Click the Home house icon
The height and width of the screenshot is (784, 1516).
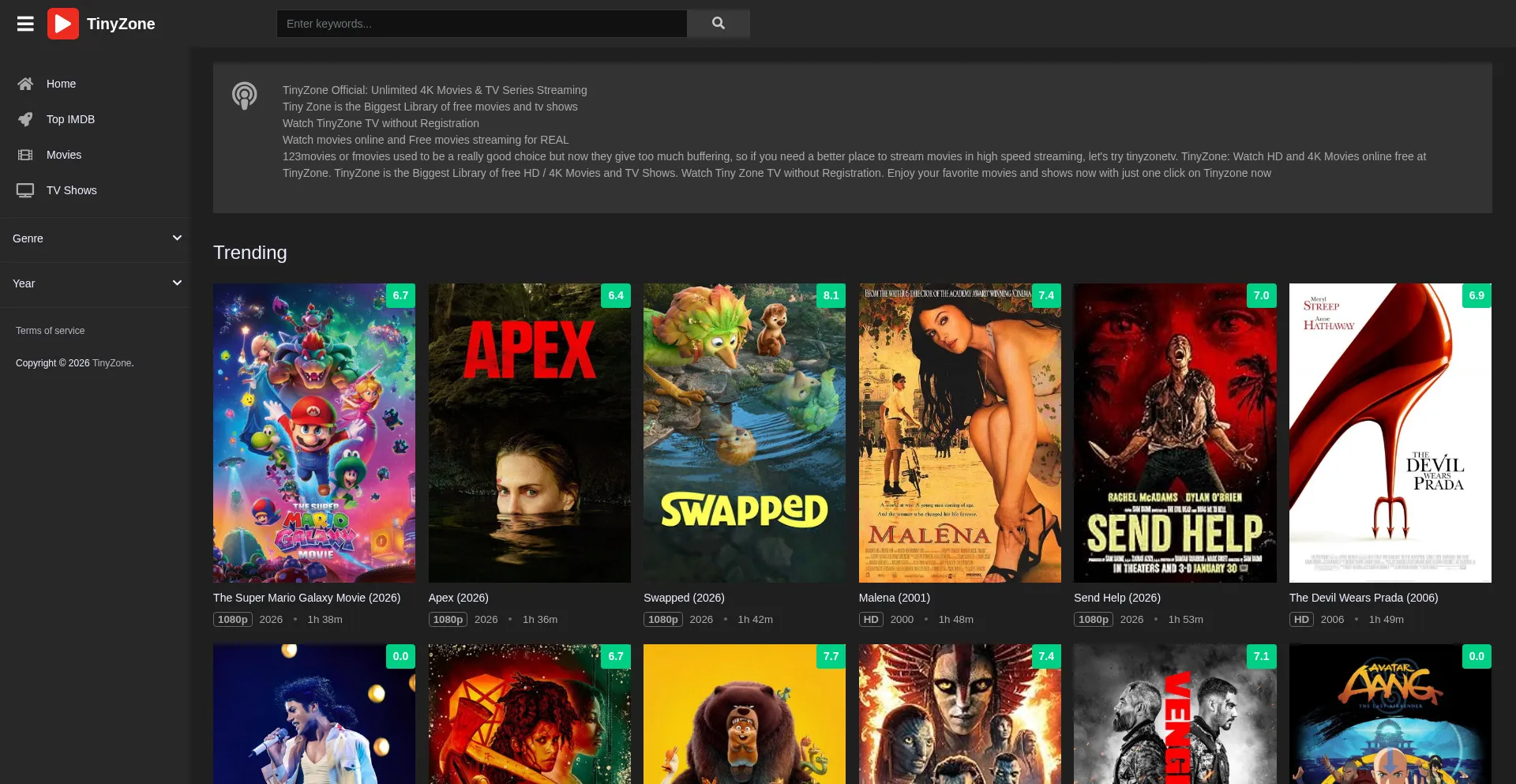click(x=25, y=84)
